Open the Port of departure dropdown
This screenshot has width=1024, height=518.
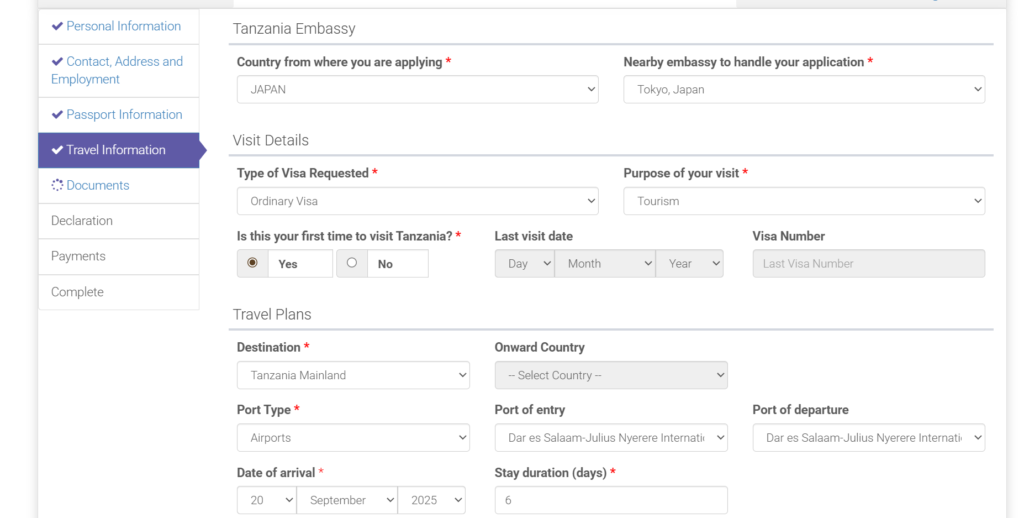pyautogui.click(x=868, y=438)
